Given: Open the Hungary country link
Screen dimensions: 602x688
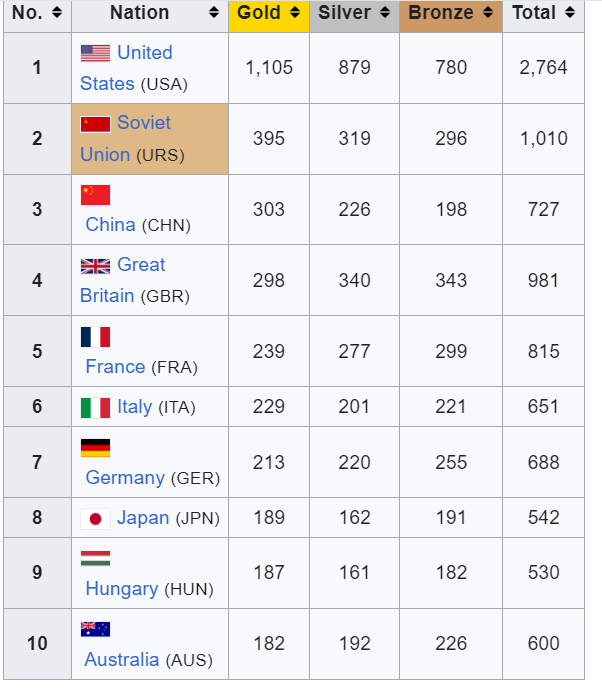Looking at the screenshot, I should click(122, 589).
